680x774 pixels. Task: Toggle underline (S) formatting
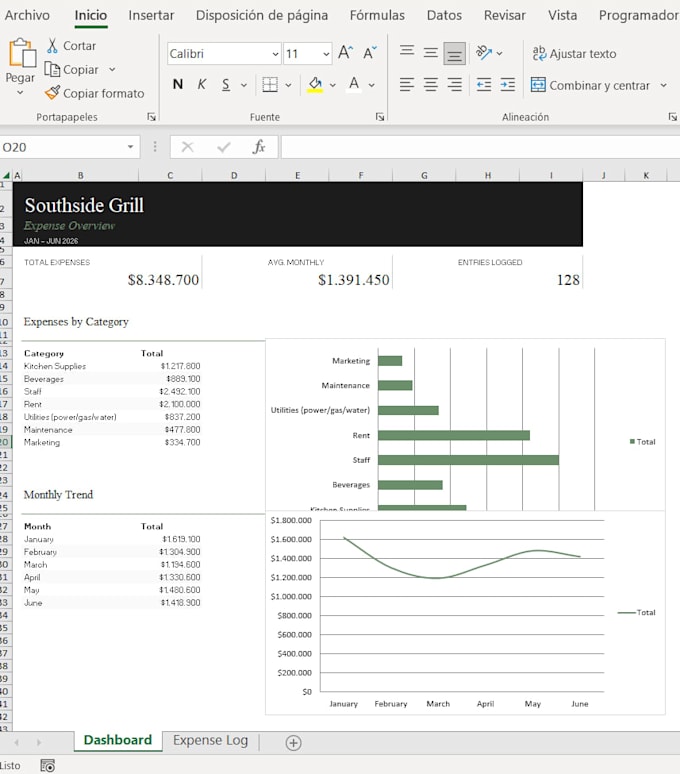coord(226,84)
